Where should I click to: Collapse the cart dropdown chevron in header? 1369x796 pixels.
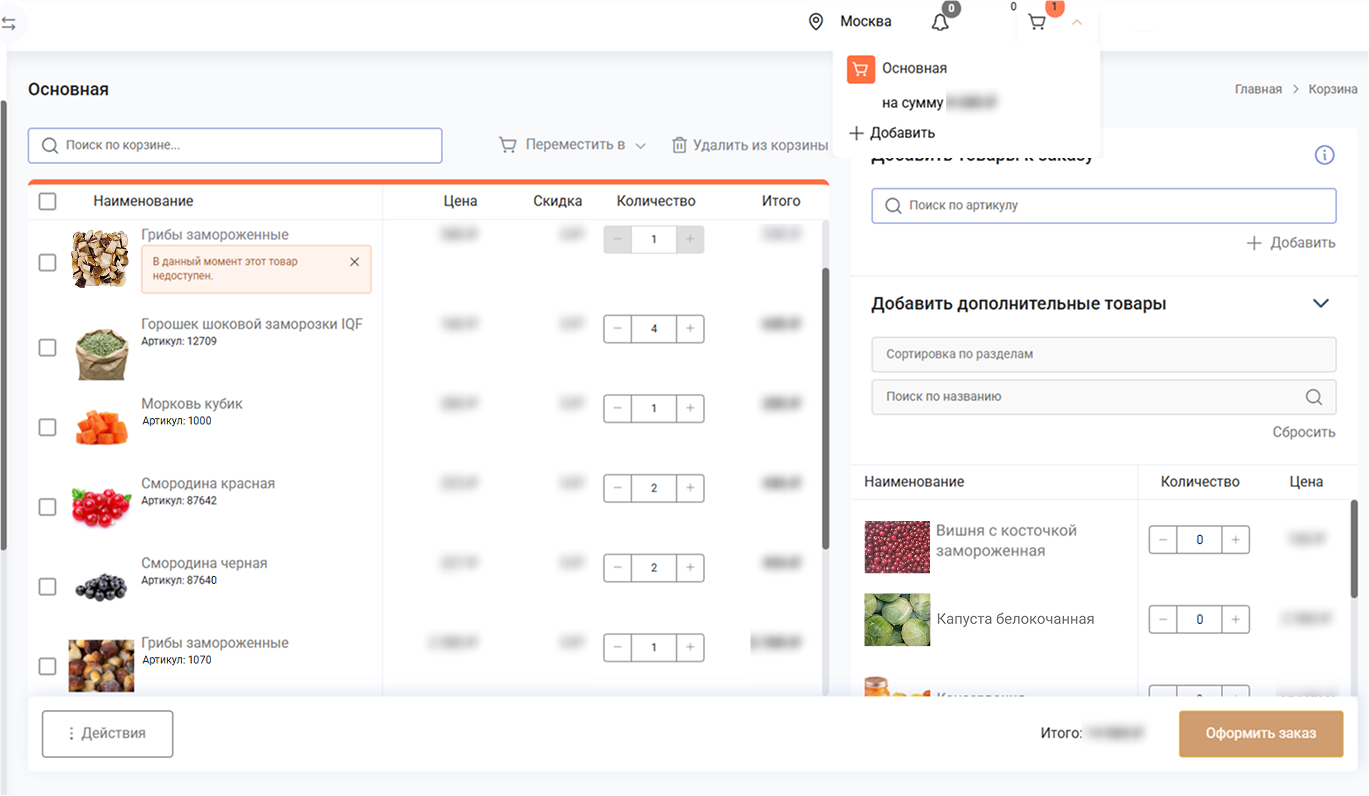(x=1077, y=22)
